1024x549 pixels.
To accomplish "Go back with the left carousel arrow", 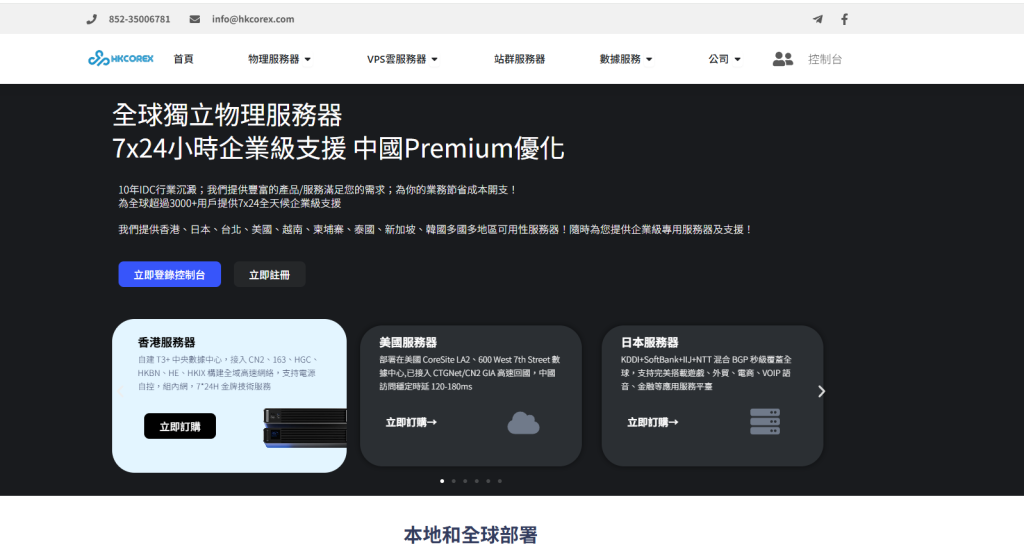I will pyautogui.click(x=120, y=392).
